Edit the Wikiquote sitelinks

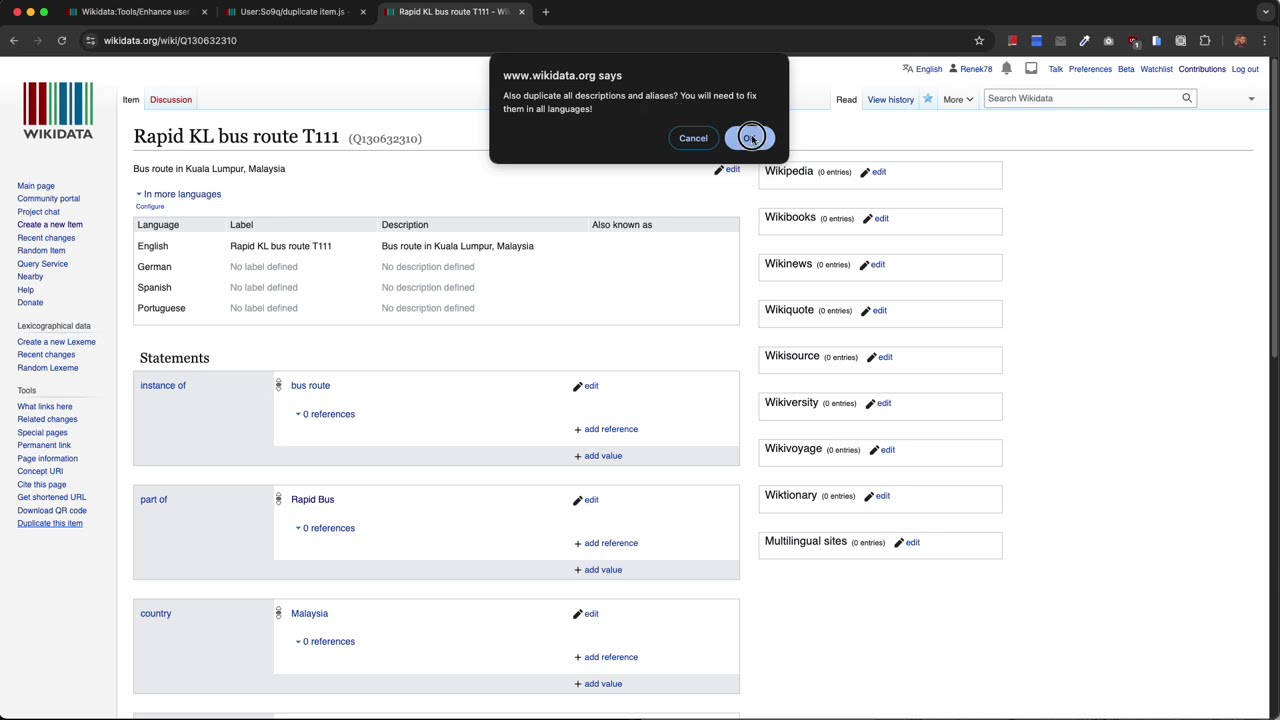point(874,311)
